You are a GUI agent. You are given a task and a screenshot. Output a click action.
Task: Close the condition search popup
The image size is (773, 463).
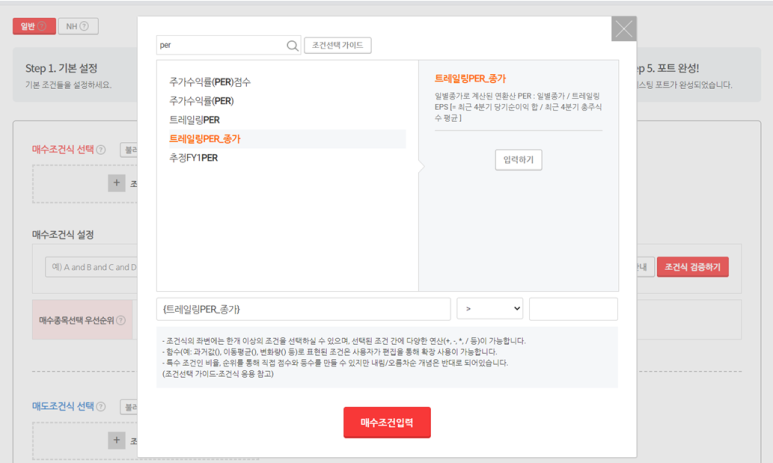tap(624, 29)
